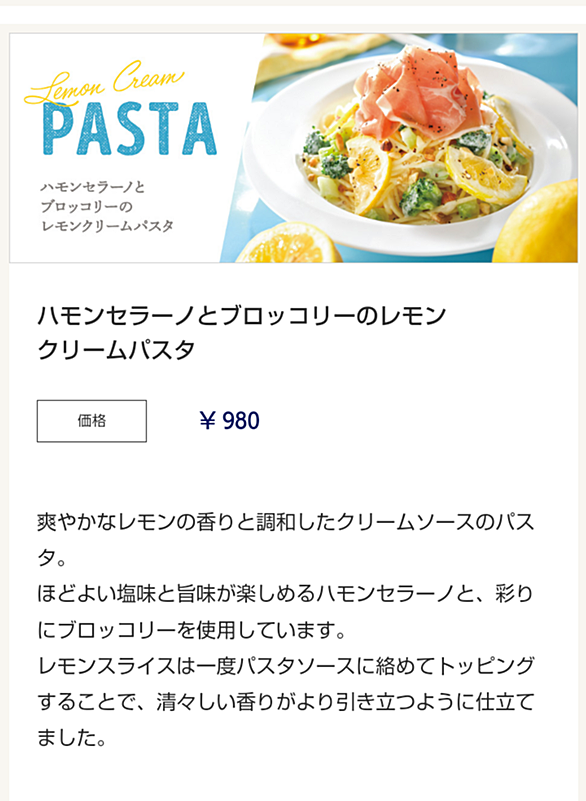586x801 pixels.
Task: Click the heading's second line クリームパスタ
Action: tap(116, 350)
